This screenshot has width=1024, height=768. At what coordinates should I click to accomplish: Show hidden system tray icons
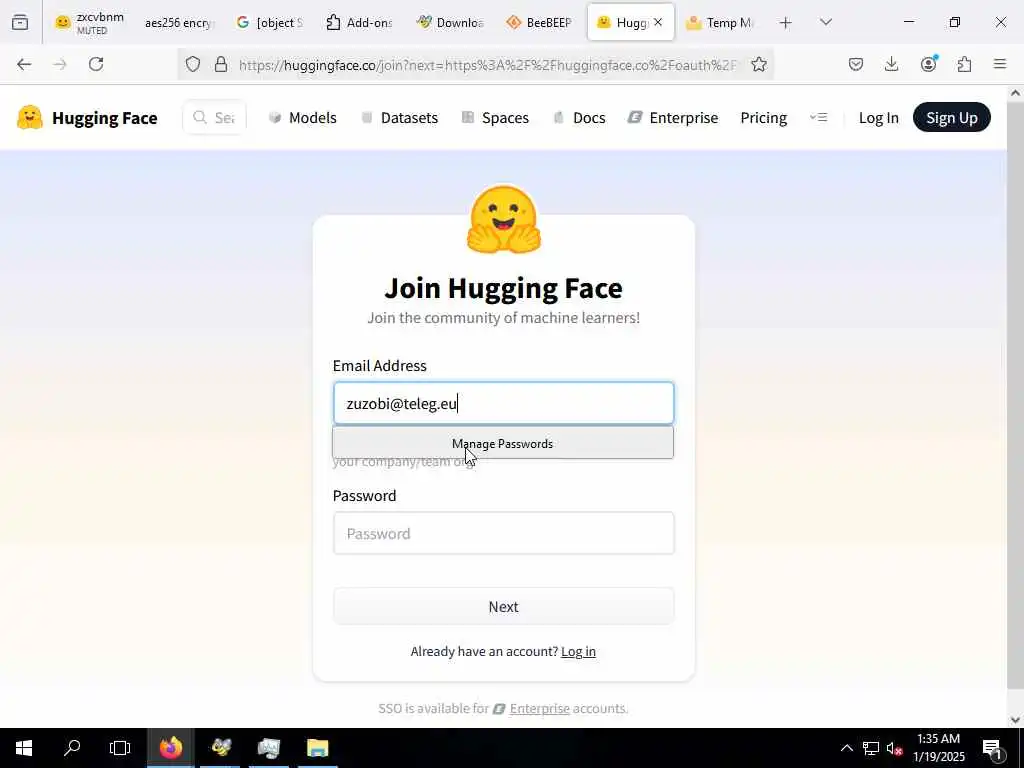point(846,748)
